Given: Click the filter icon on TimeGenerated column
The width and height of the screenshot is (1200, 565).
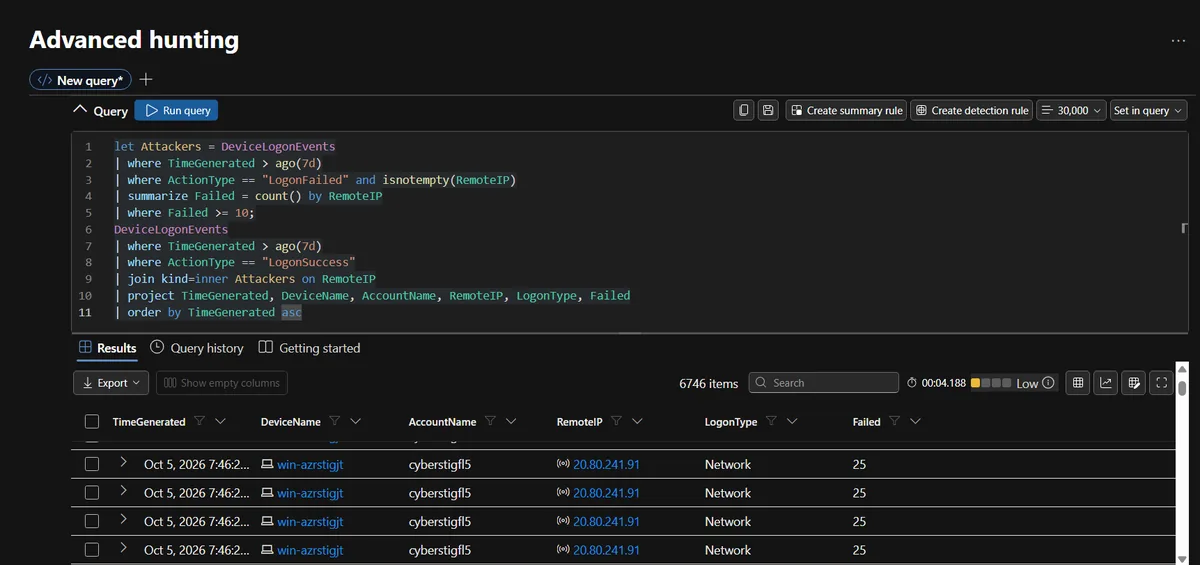Looking at the screenshot, I should (x=200, y=422).
